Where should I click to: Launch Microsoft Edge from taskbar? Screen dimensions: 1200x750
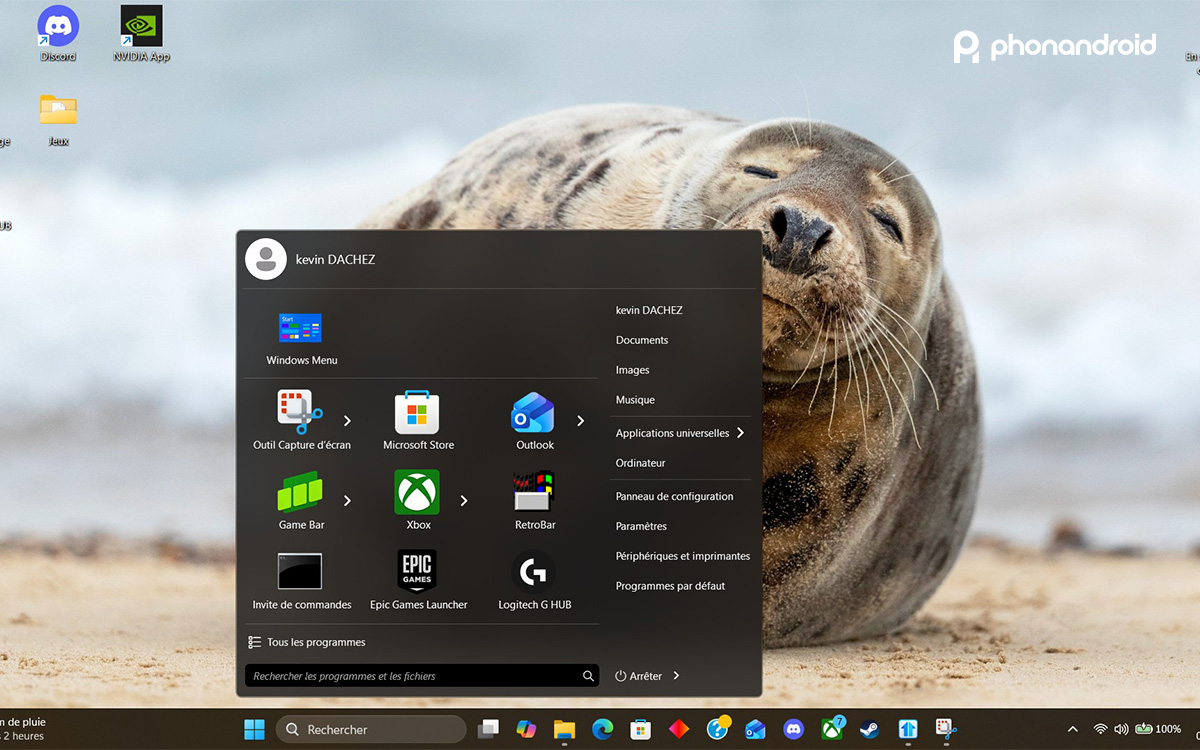[x=602, y=729]
